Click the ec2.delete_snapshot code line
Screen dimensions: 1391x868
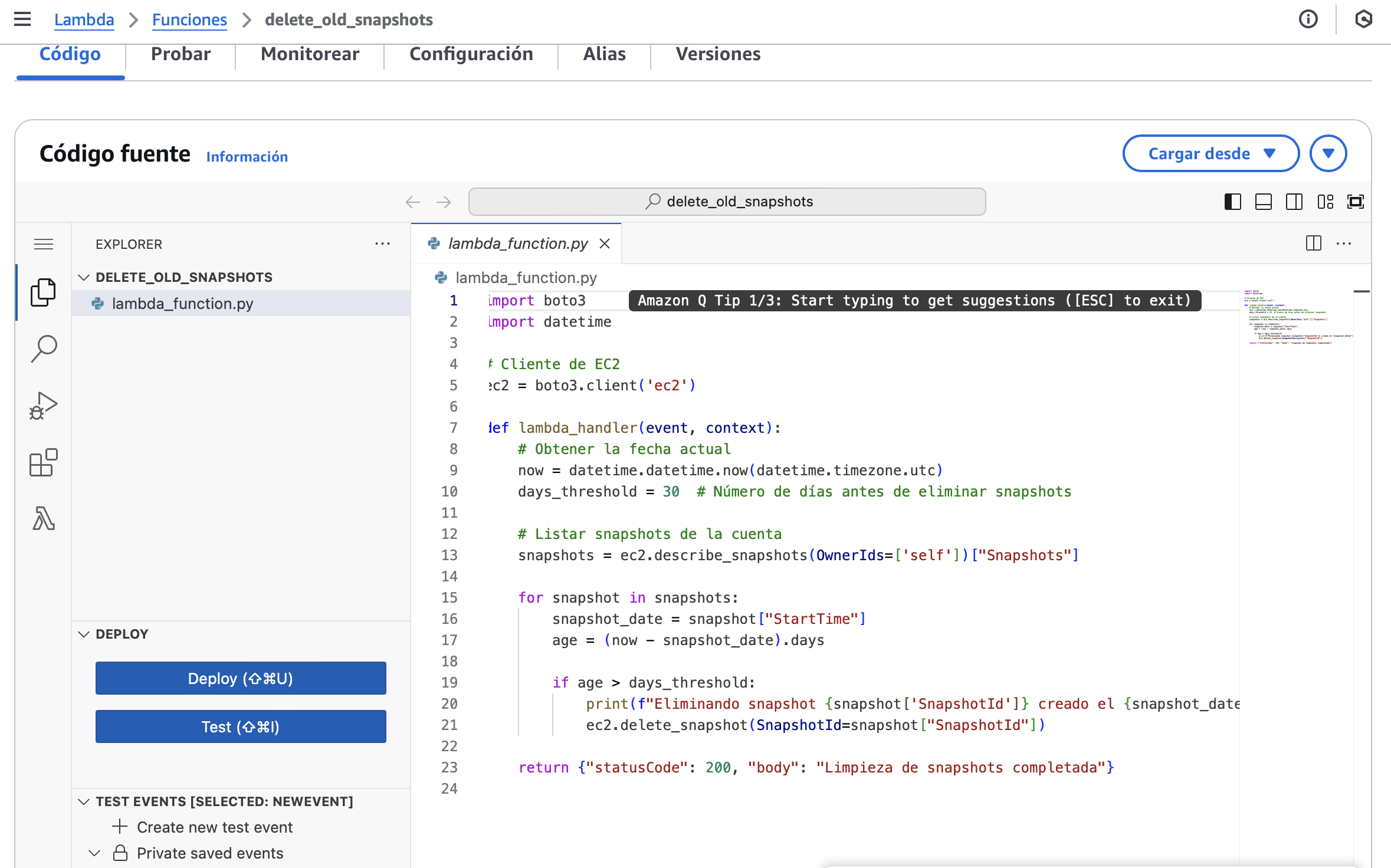click(815, 725)
